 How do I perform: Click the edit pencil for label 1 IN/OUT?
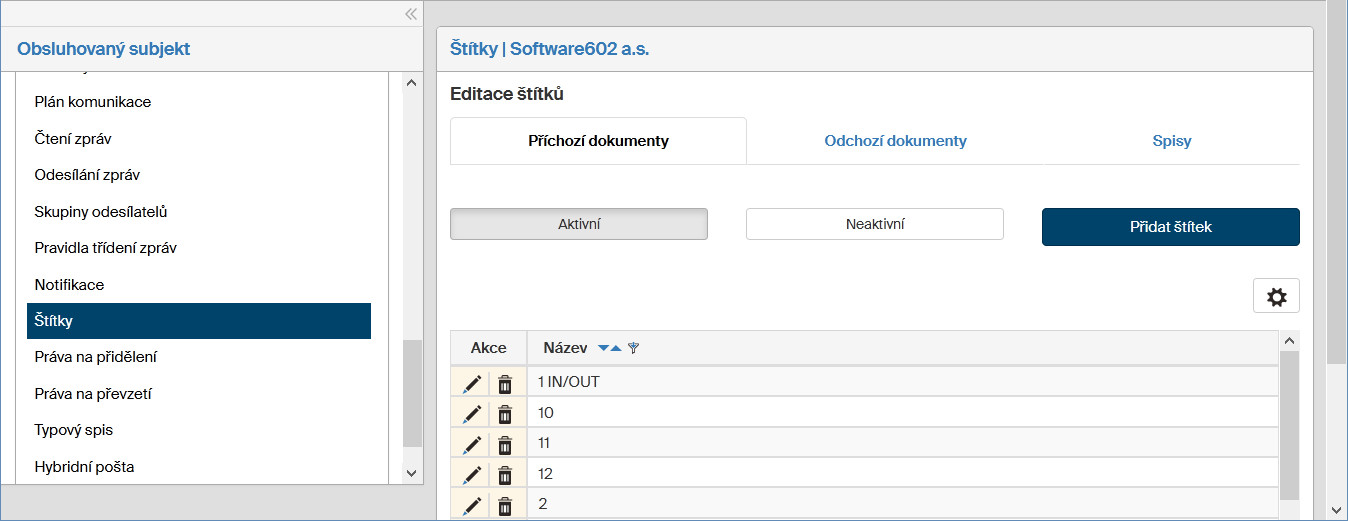(x=472, y=383)
